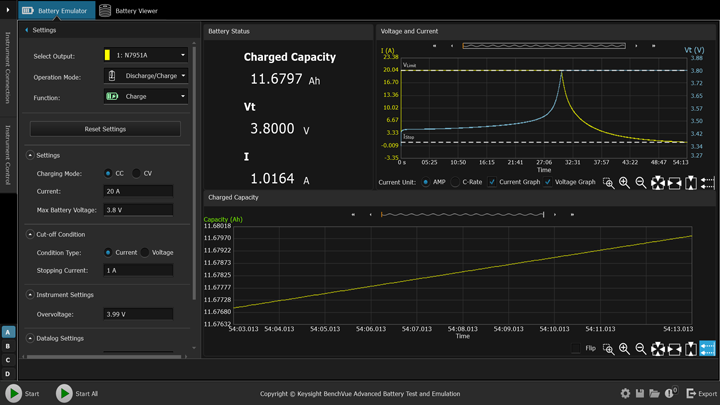Select the CV charging mode
720x405 pixels.
[136, 173]
